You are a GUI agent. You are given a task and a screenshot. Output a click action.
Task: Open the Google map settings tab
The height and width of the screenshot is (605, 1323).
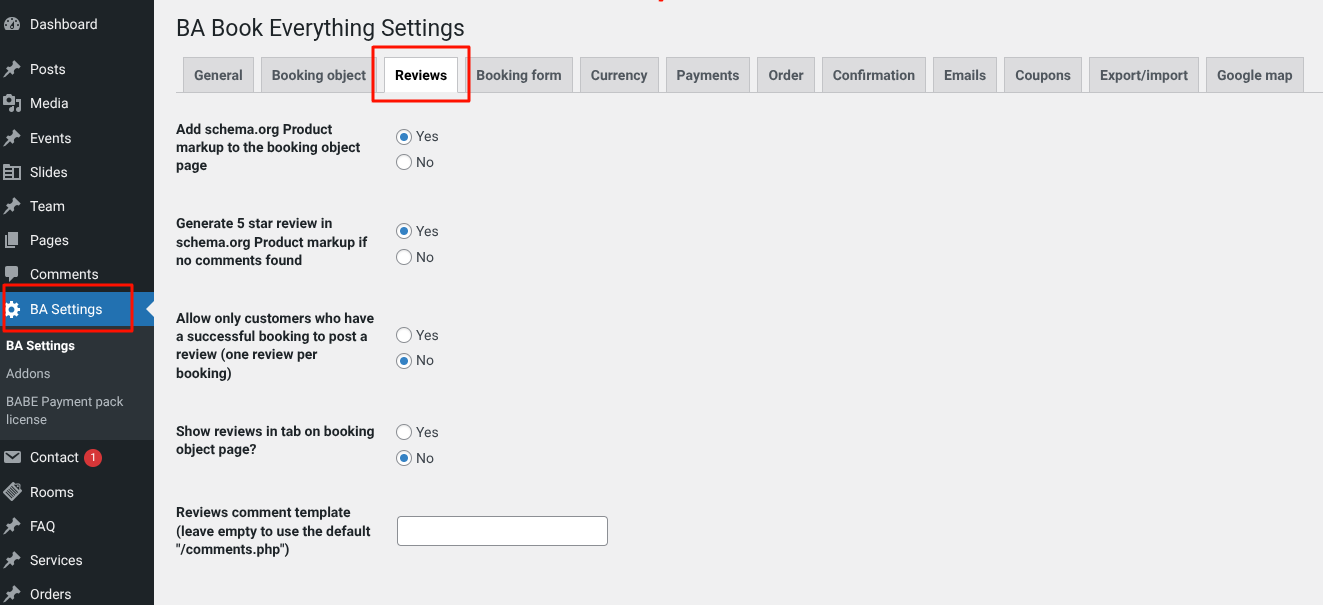pos(1254,75)
